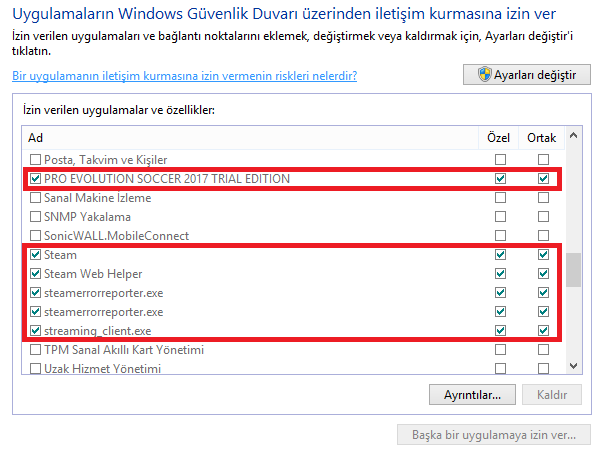The image size is (606, 459).
Task: Click Başka bir uygulamaya izin ver button
Action: coord(494,435)
